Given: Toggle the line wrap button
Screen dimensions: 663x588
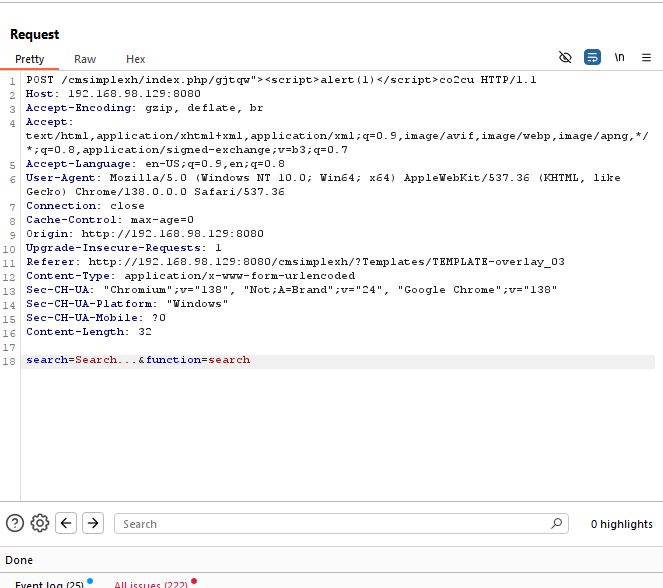Looking at the screenshot, I should 592,57.
